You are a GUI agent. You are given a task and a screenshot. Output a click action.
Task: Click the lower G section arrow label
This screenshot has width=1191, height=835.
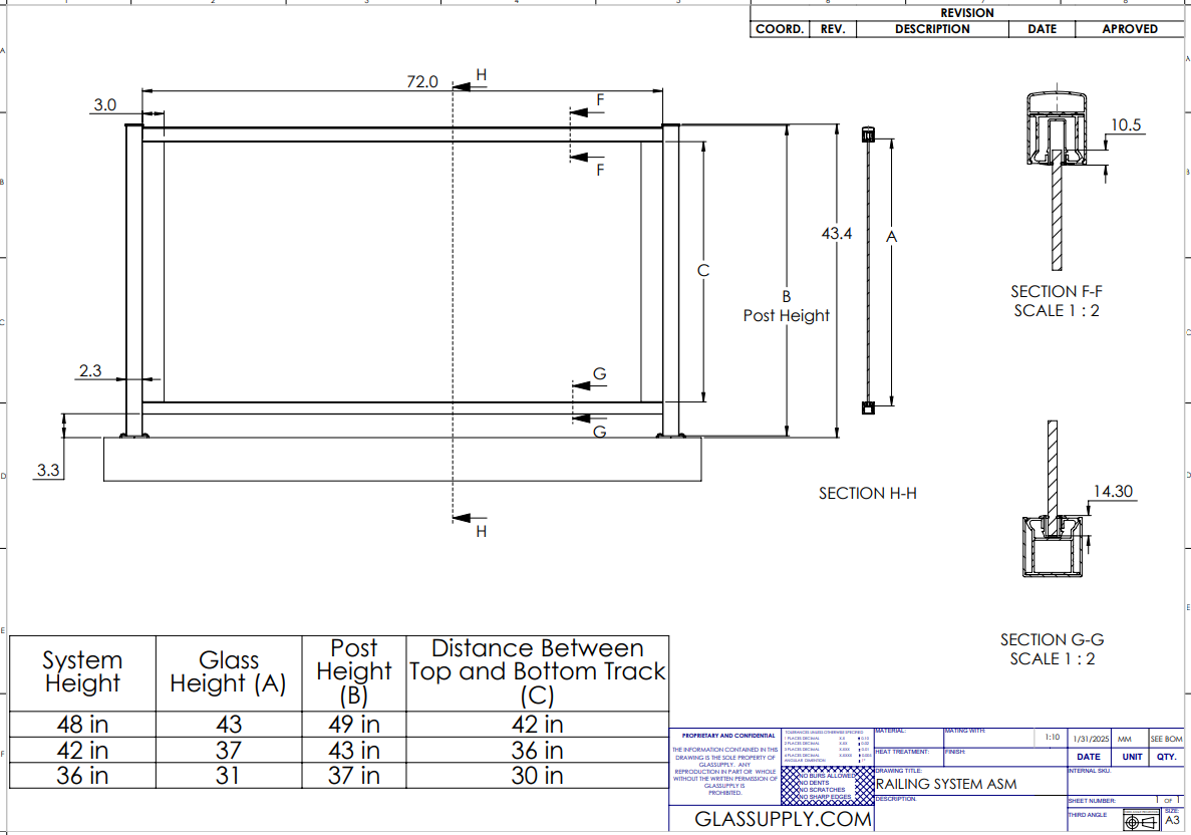(x=599, y=432)
